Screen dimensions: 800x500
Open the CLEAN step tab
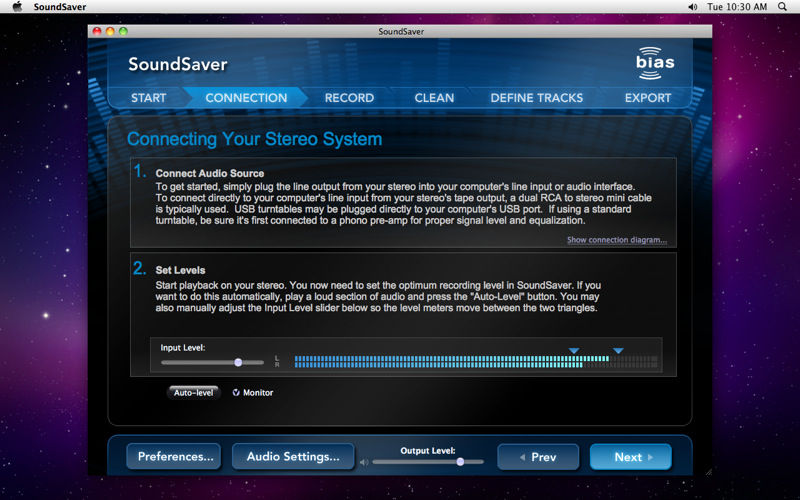coord(434,98)
